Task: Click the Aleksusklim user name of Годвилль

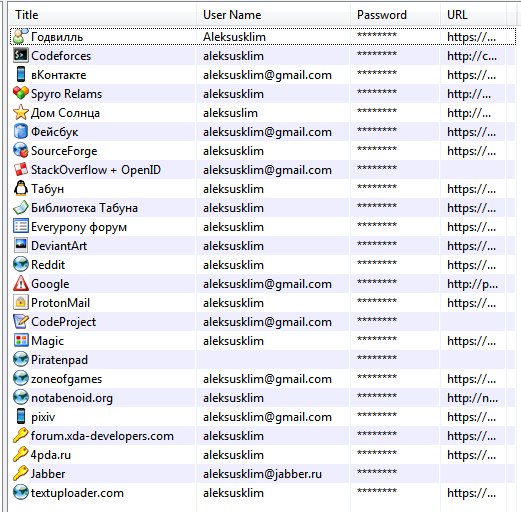Action: point(234,37)
